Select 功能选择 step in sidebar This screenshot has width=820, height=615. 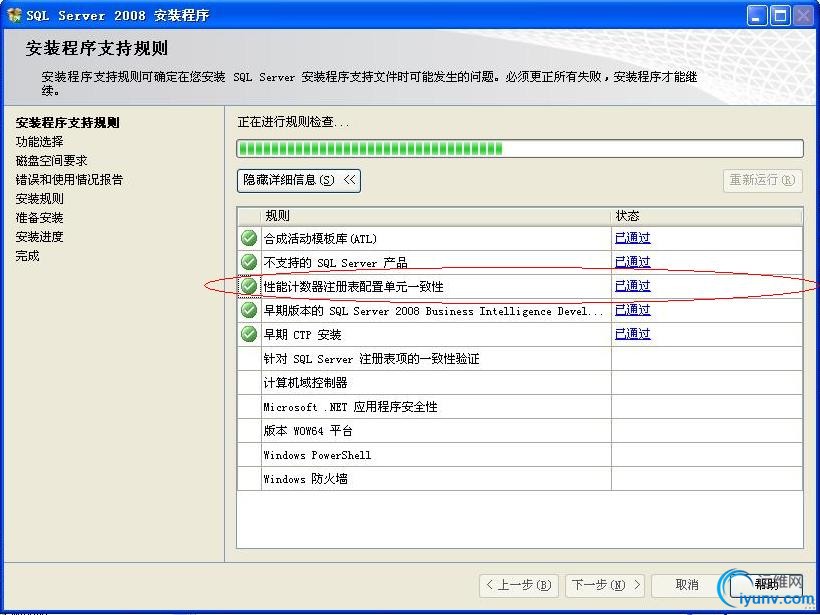[40, 142]
